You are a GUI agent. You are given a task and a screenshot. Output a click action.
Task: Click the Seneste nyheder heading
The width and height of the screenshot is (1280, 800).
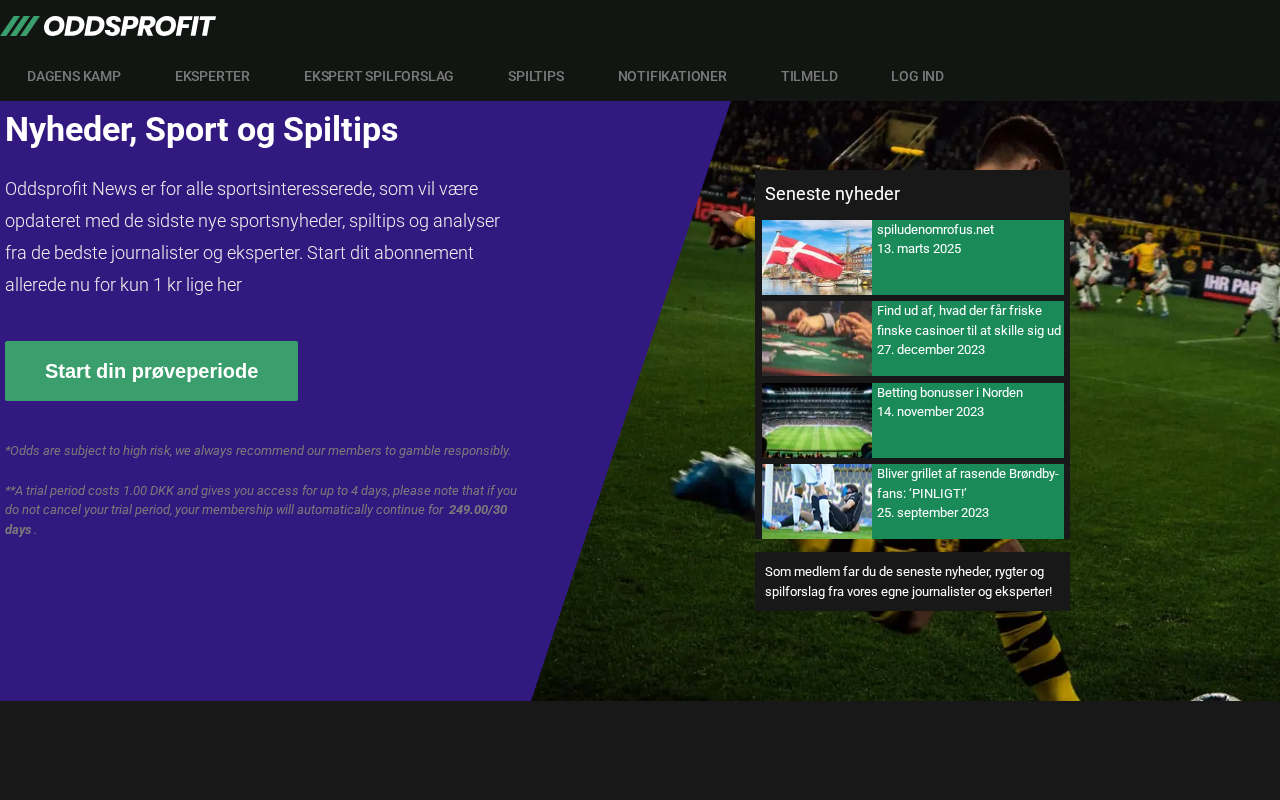[x=832, y=194]
